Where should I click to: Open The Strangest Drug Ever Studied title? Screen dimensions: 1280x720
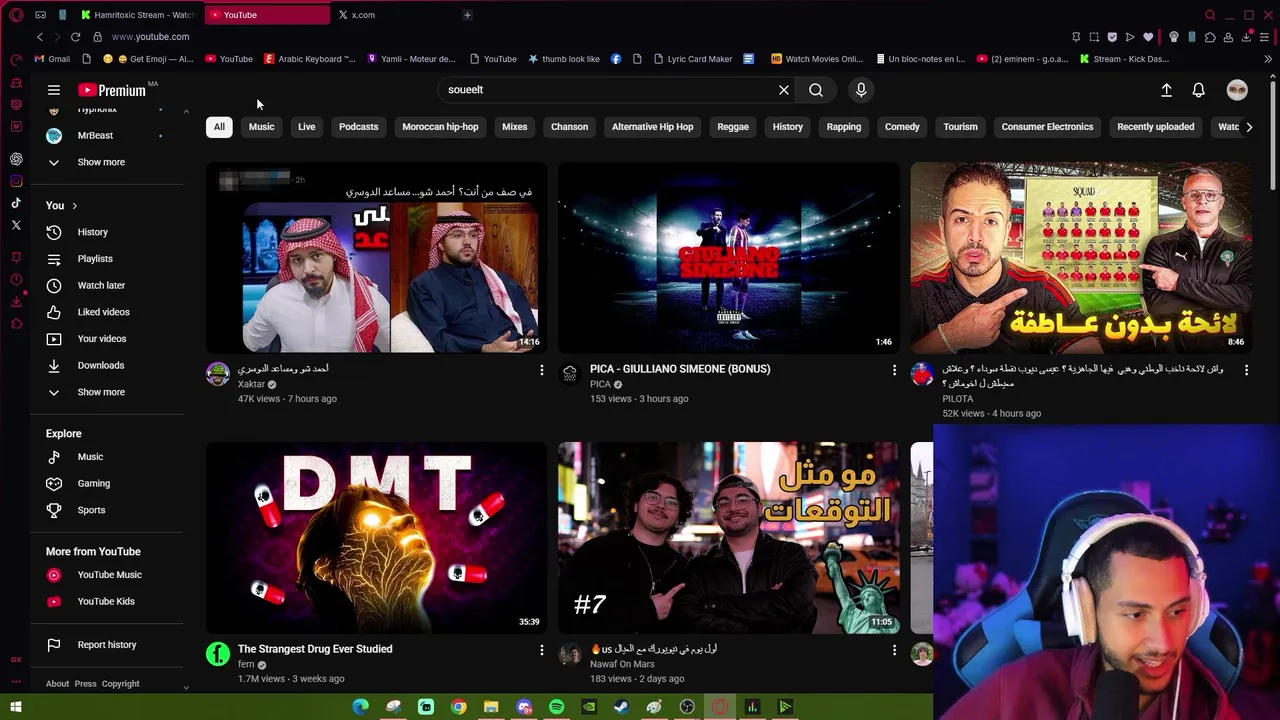click(x=315, y=649)
